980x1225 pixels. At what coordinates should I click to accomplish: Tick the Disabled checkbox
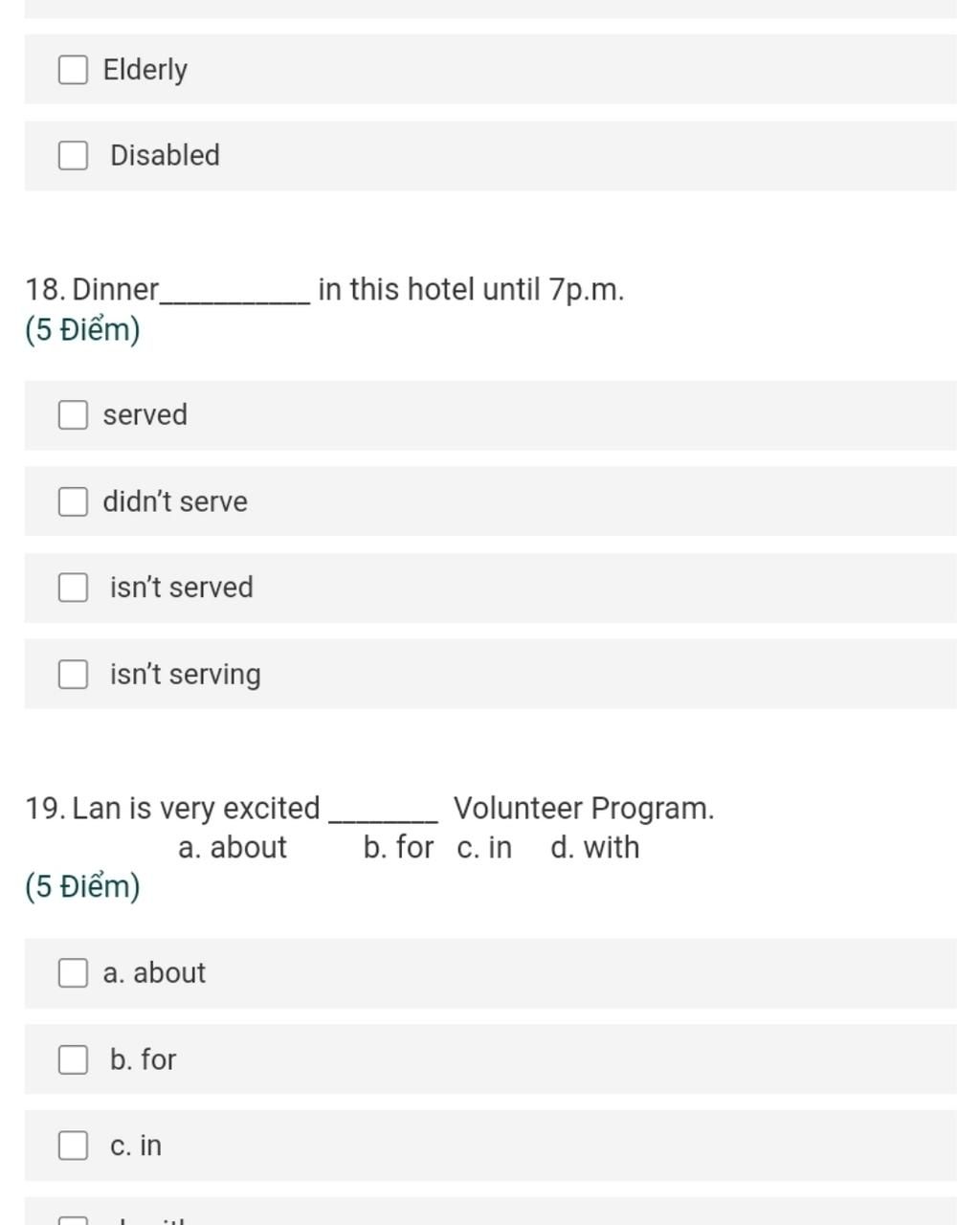point(73,155)
